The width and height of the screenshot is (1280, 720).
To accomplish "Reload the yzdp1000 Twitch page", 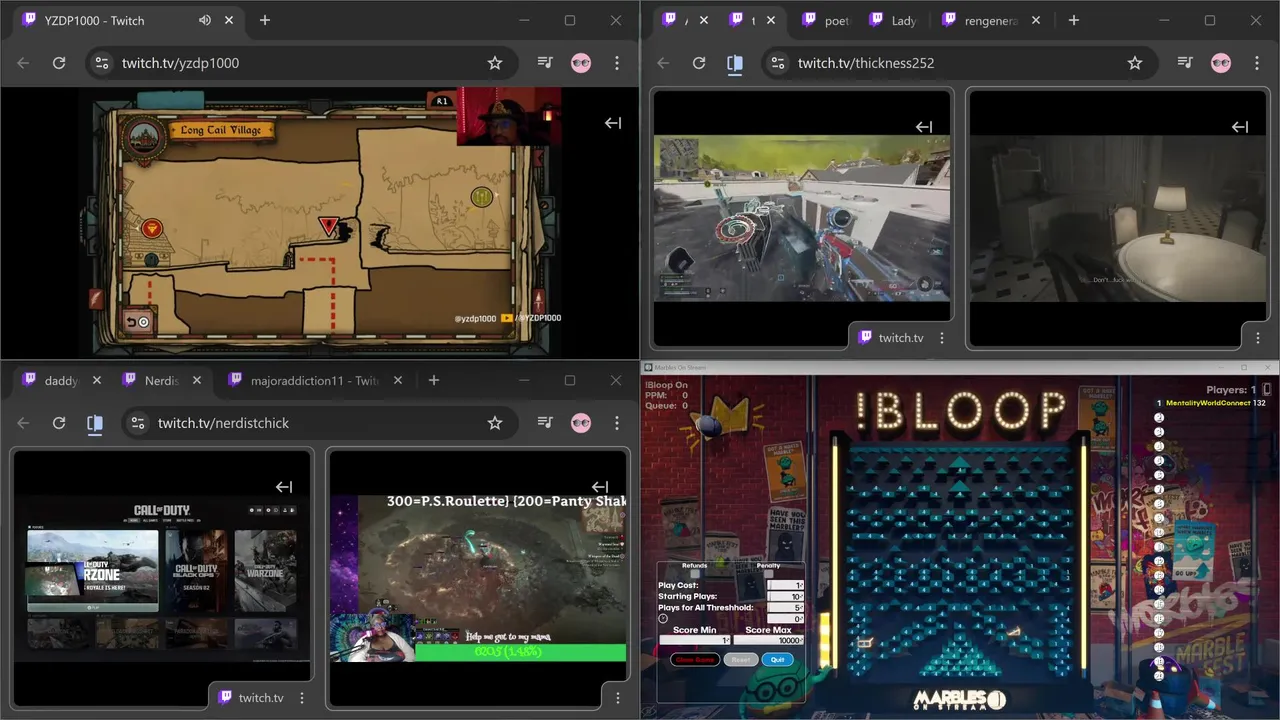I will [59, 63].
